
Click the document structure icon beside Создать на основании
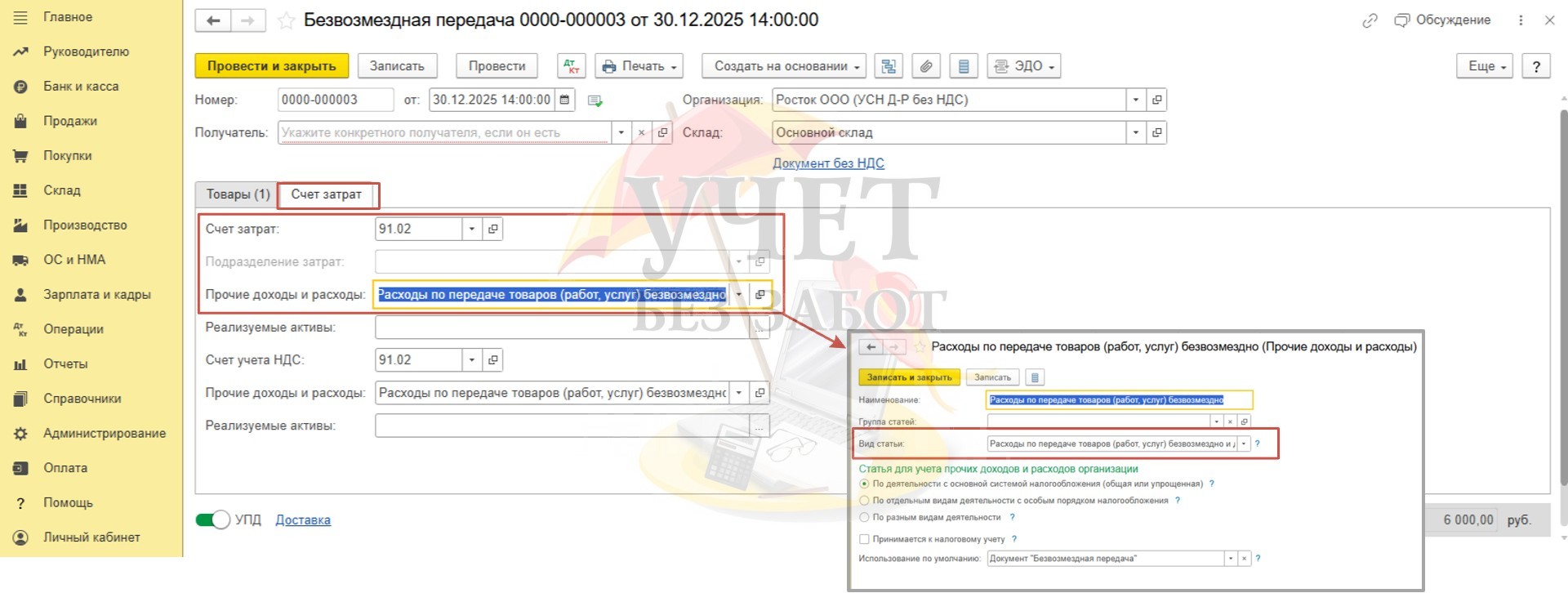[x=889, y=66]
